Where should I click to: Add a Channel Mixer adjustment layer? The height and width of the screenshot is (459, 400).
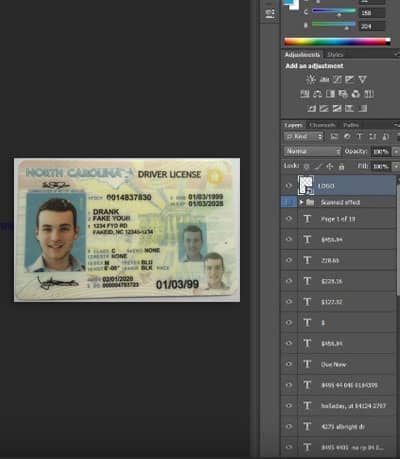pyautogui.click(x=356, y=94)
